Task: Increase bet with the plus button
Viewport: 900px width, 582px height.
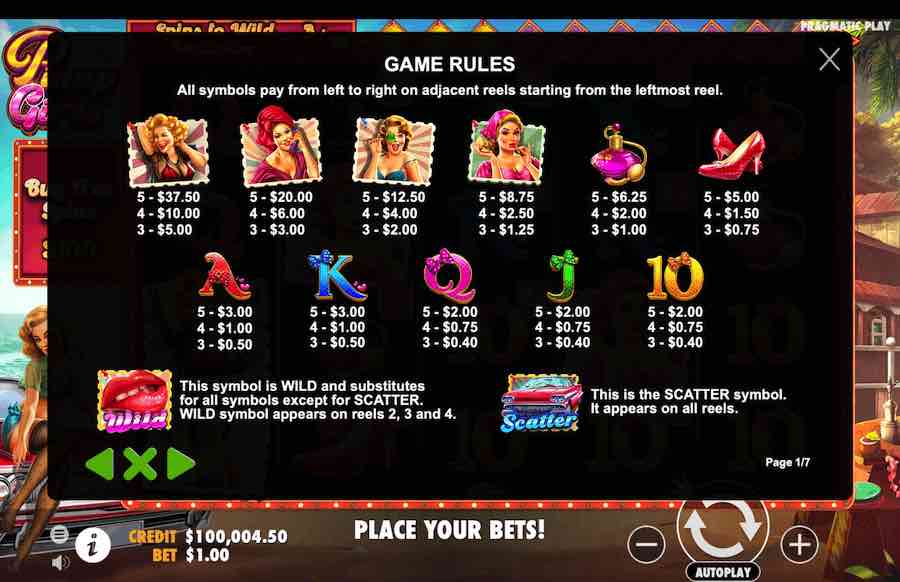Action: [x=800, y=545]
